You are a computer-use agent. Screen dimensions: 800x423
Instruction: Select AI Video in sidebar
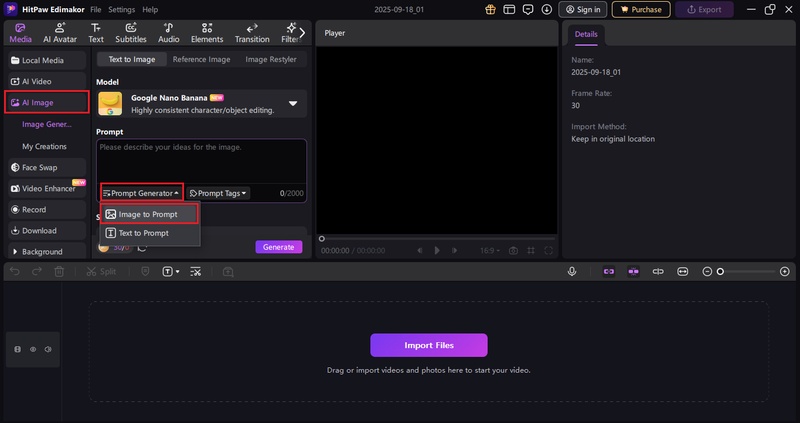47,81
